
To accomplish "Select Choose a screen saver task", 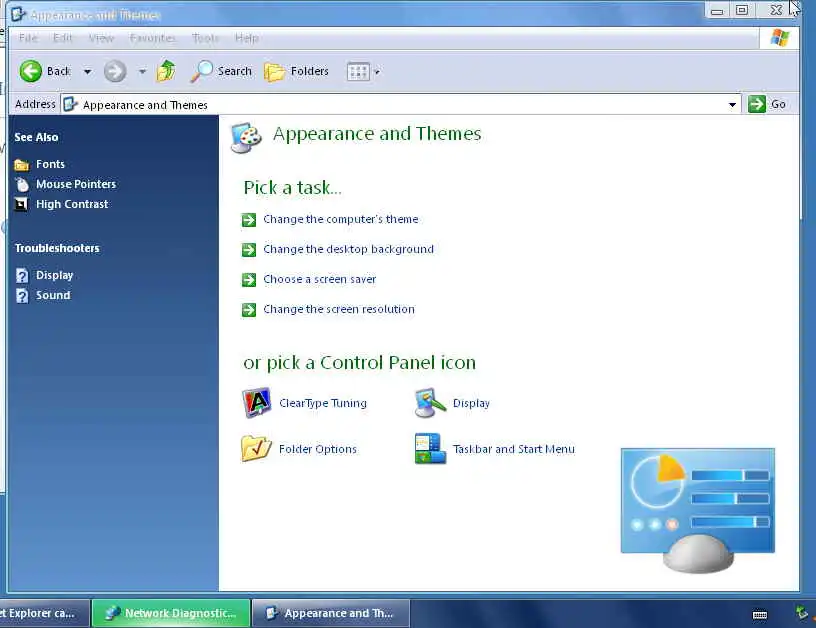I will pyautogui.click(x=320, y=279).
